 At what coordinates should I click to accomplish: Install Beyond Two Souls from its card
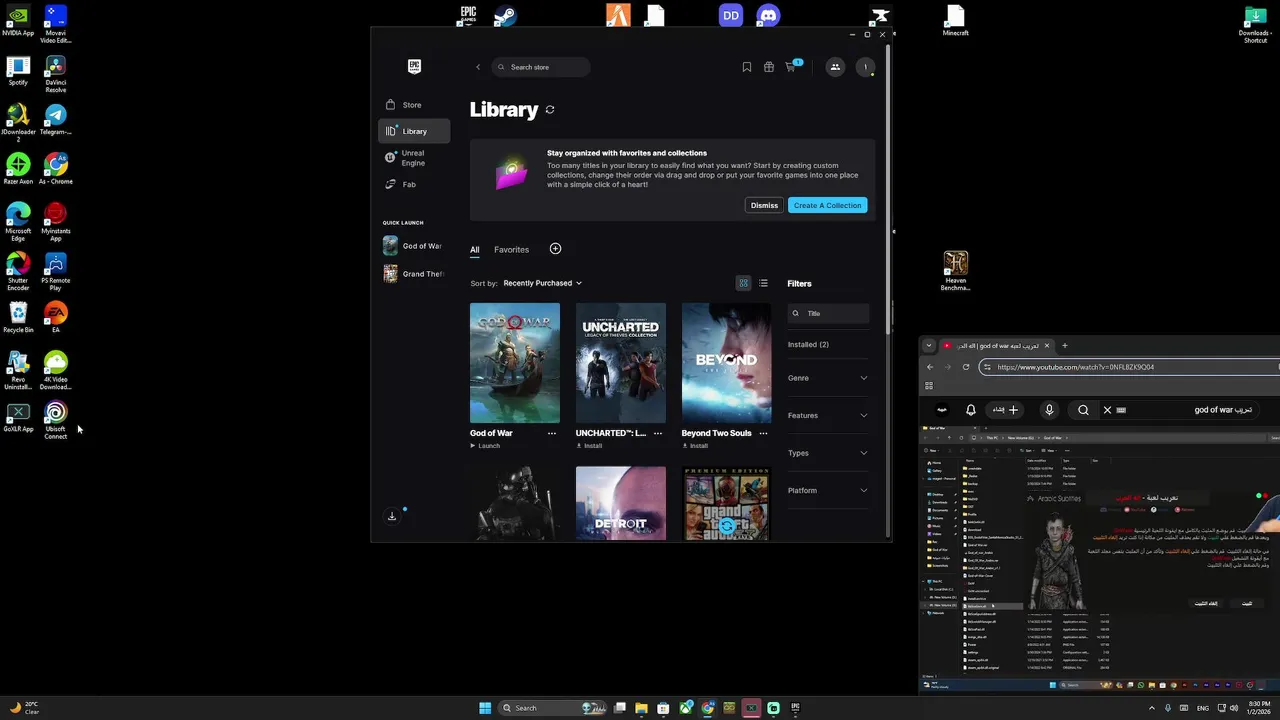pyautogui.click(x=695, y=446)
